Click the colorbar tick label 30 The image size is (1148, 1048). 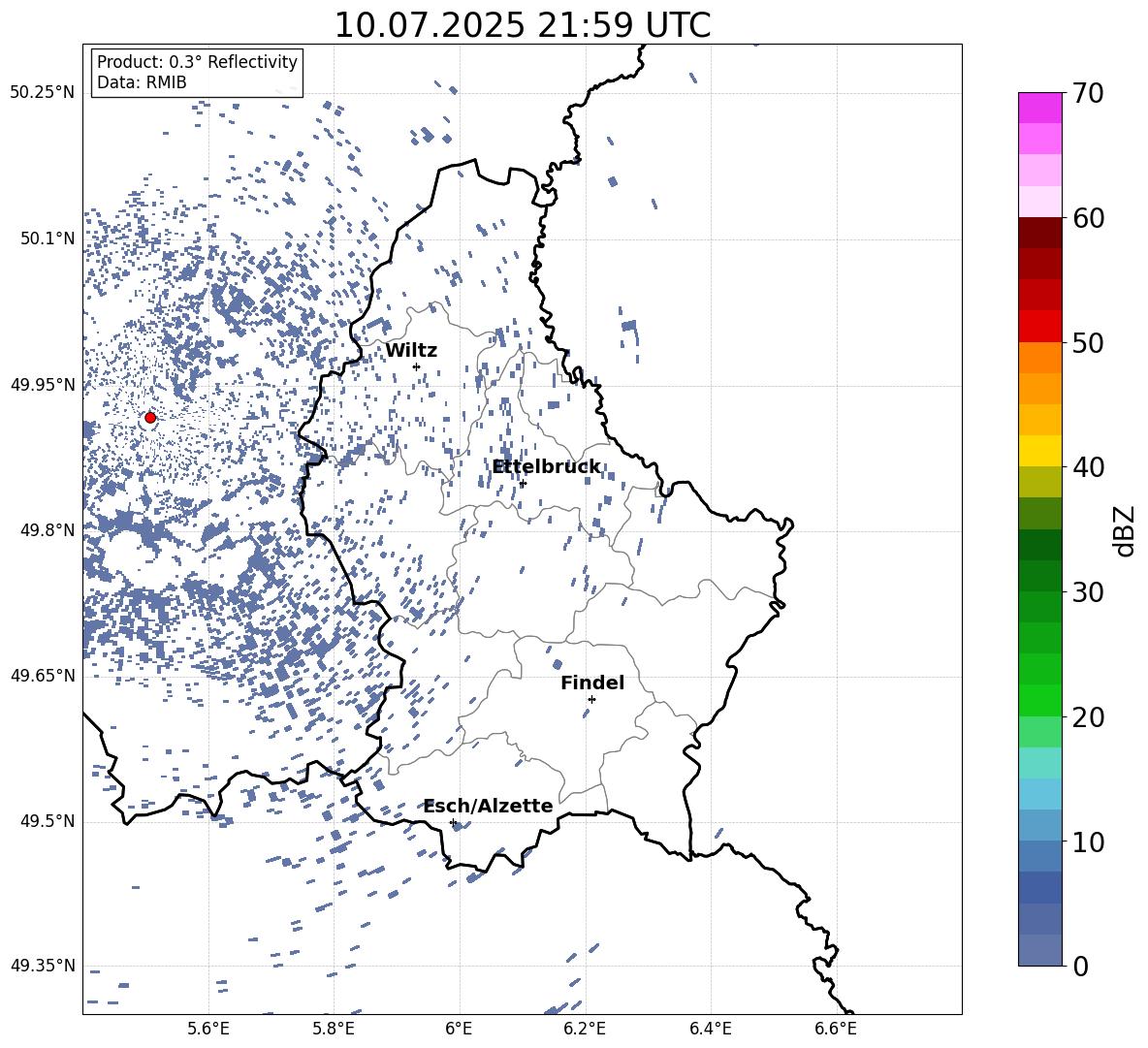1088,592
